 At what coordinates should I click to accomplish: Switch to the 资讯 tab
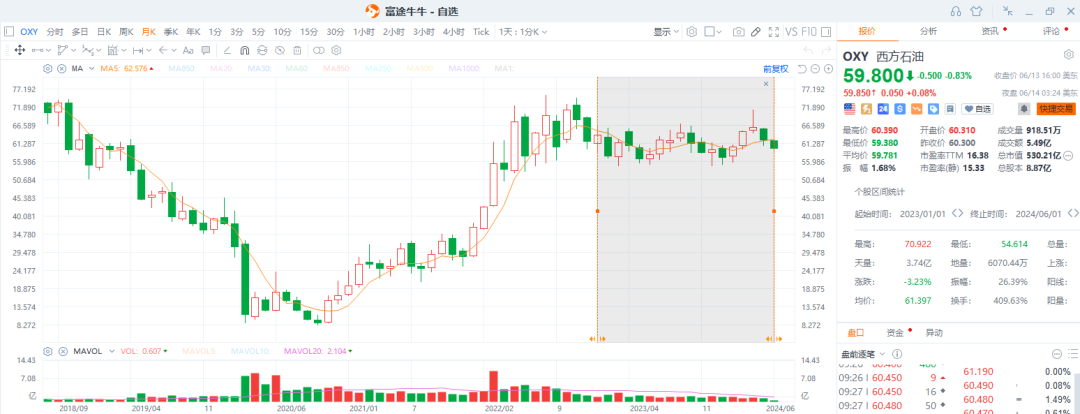[990, 31]
